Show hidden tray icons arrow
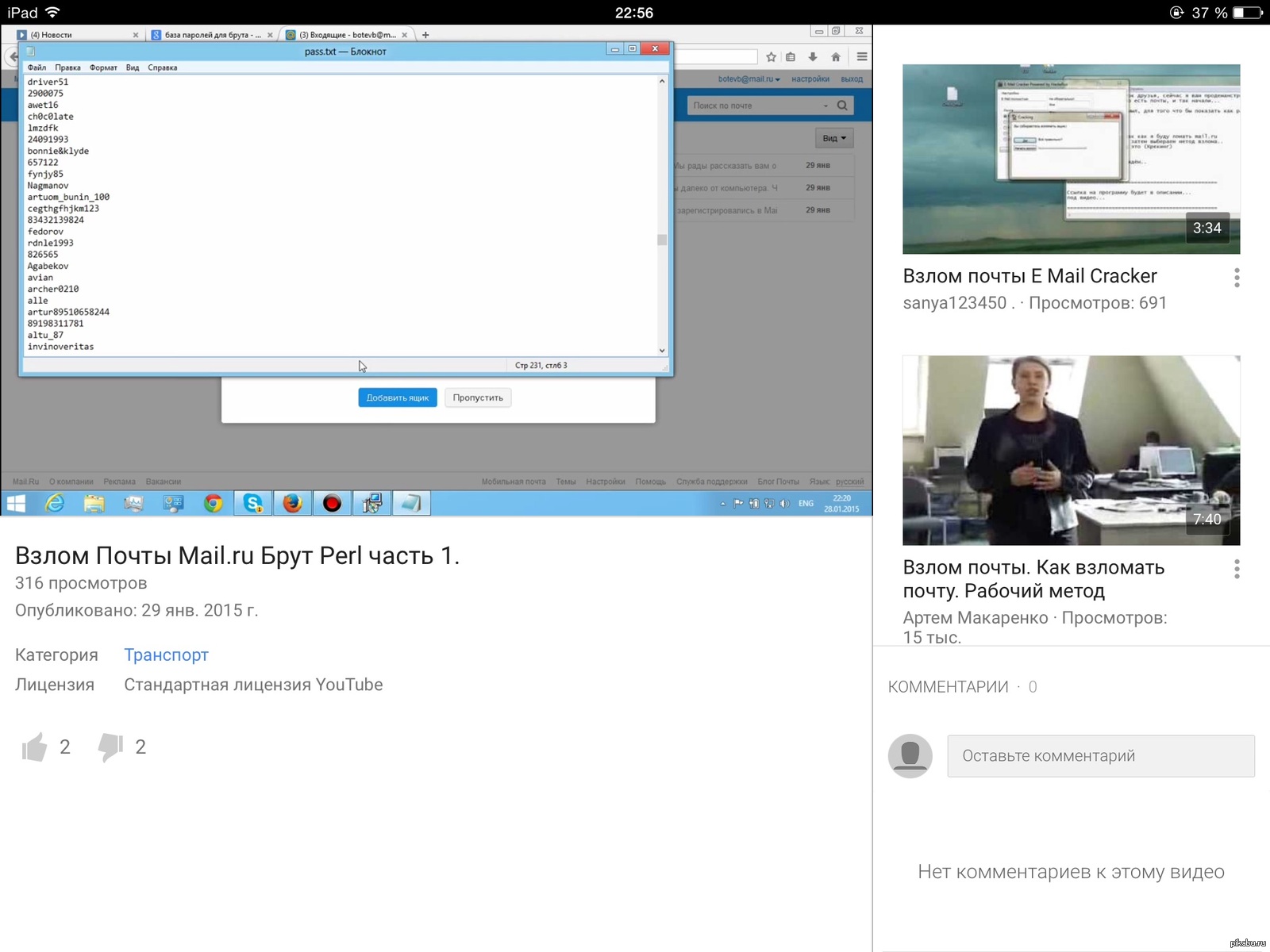The width and height of the screenshot is (1270, 952). tap(722, 503)
